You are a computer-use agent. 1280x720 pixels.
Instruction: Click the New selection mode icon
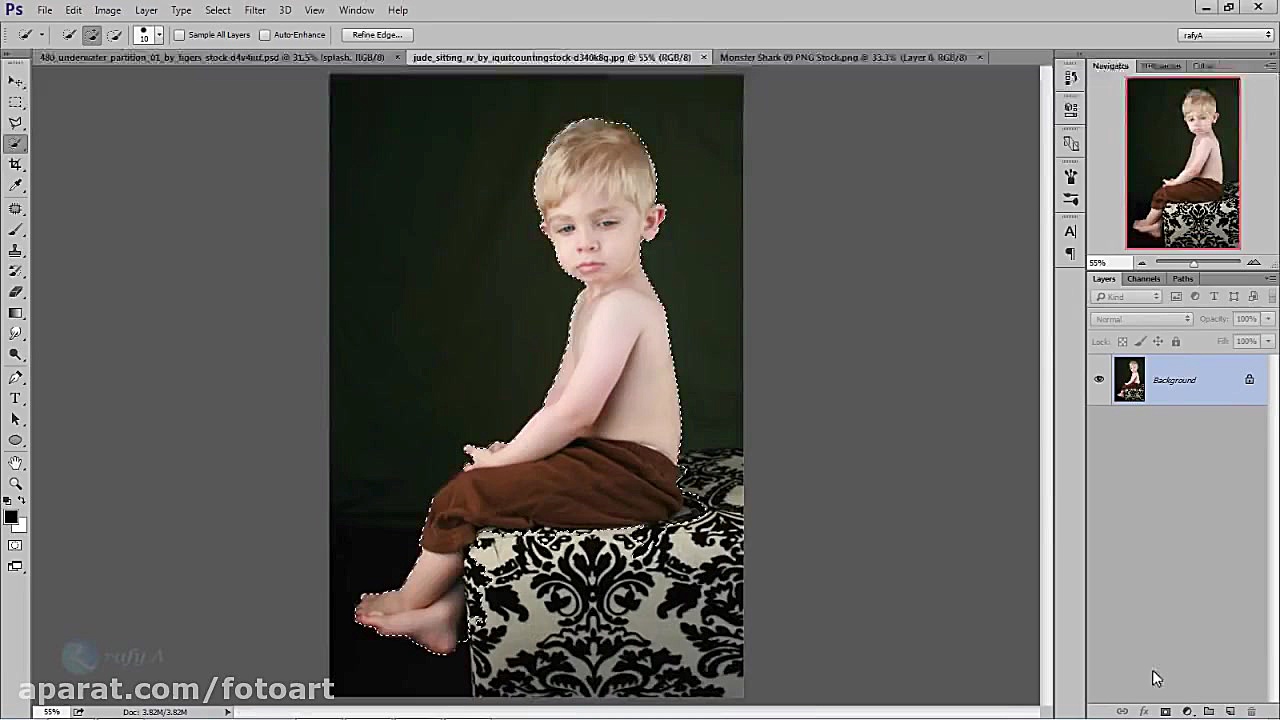tap(69, 35)
